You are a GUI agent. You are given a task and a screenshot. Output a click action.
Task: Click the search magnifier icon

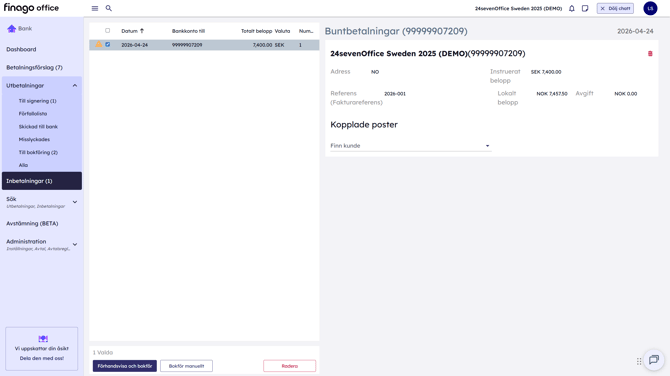click(109, 8)
